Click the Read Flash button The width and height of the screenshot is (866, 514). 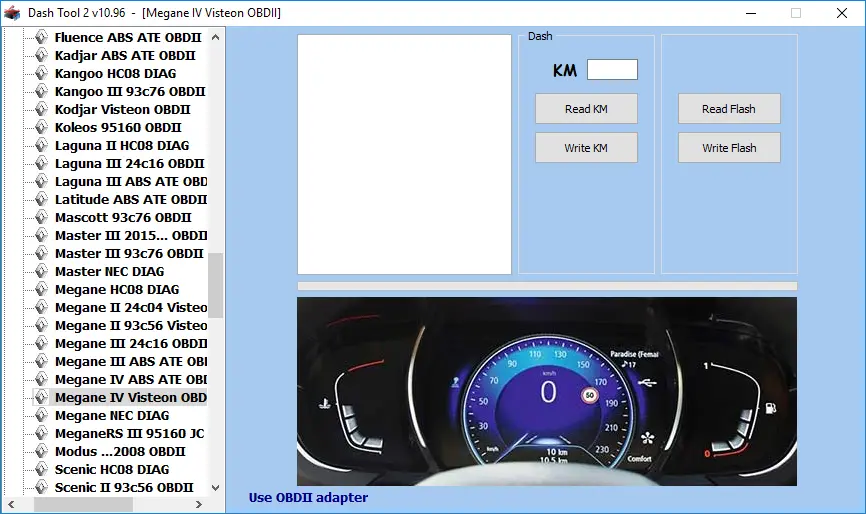[729, 109]
